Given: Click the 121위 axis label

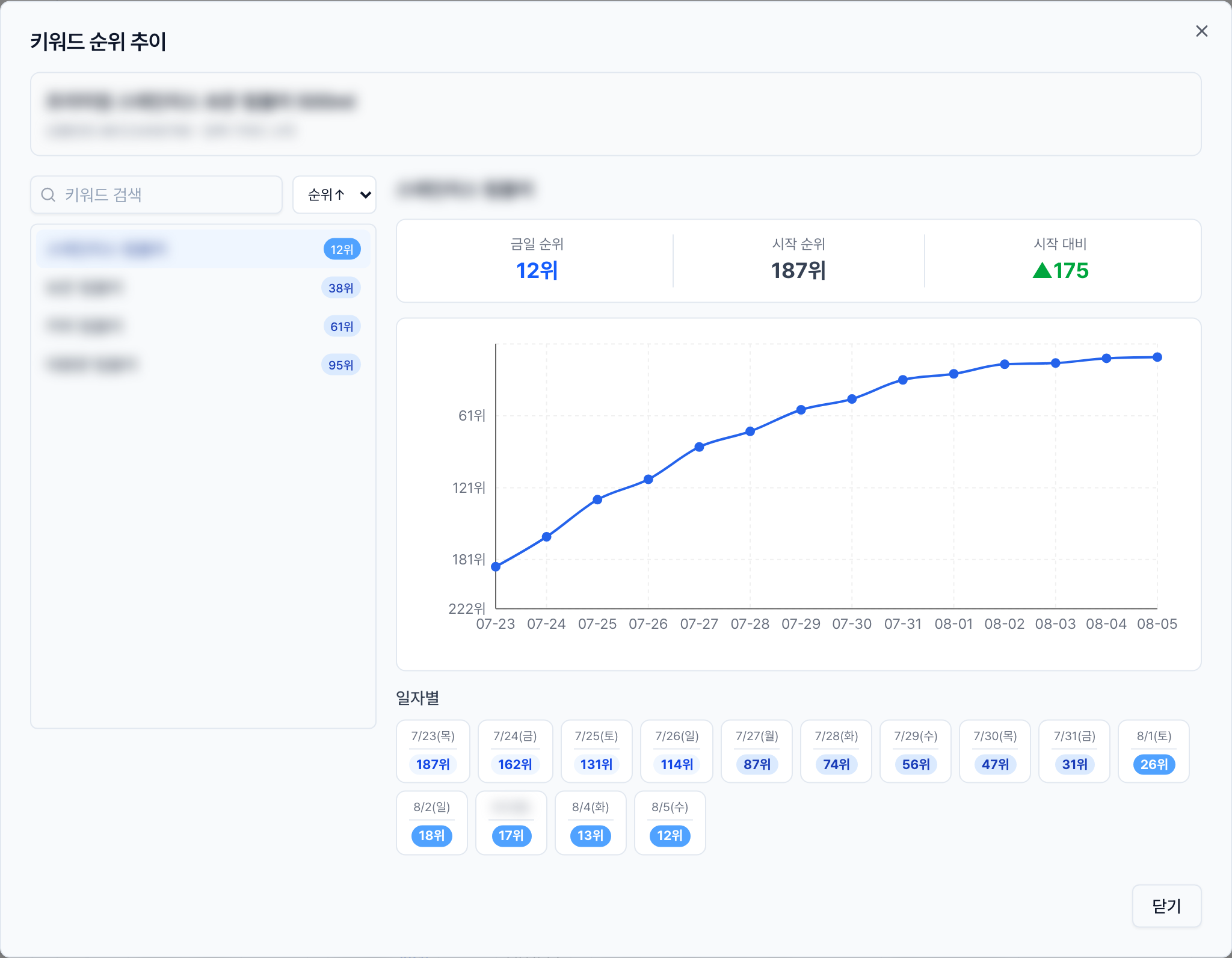Looking at the screenshot, I should [x=469, y=488].
